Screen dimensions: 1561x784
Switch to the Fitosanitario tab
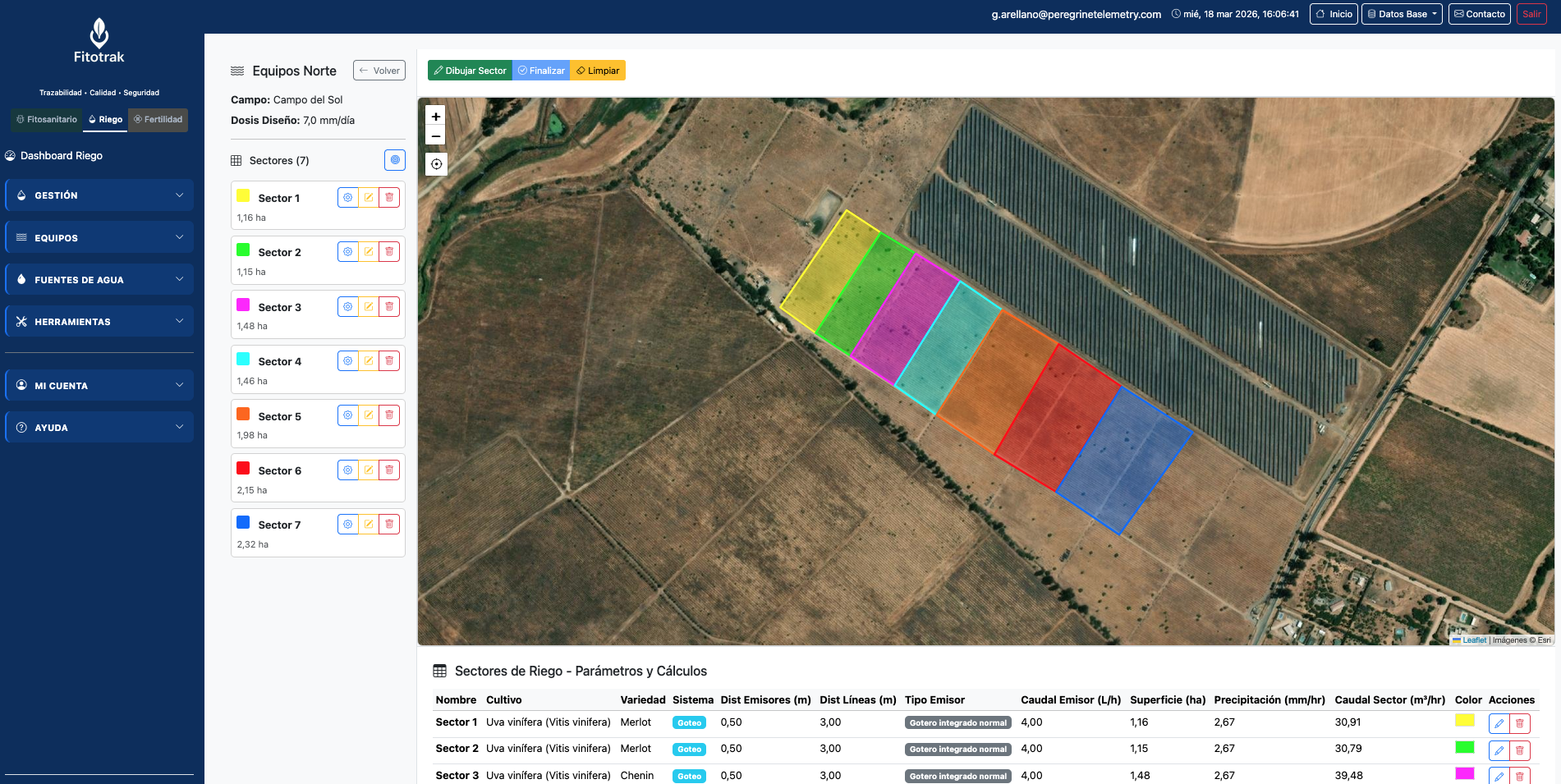coord(47,120)
